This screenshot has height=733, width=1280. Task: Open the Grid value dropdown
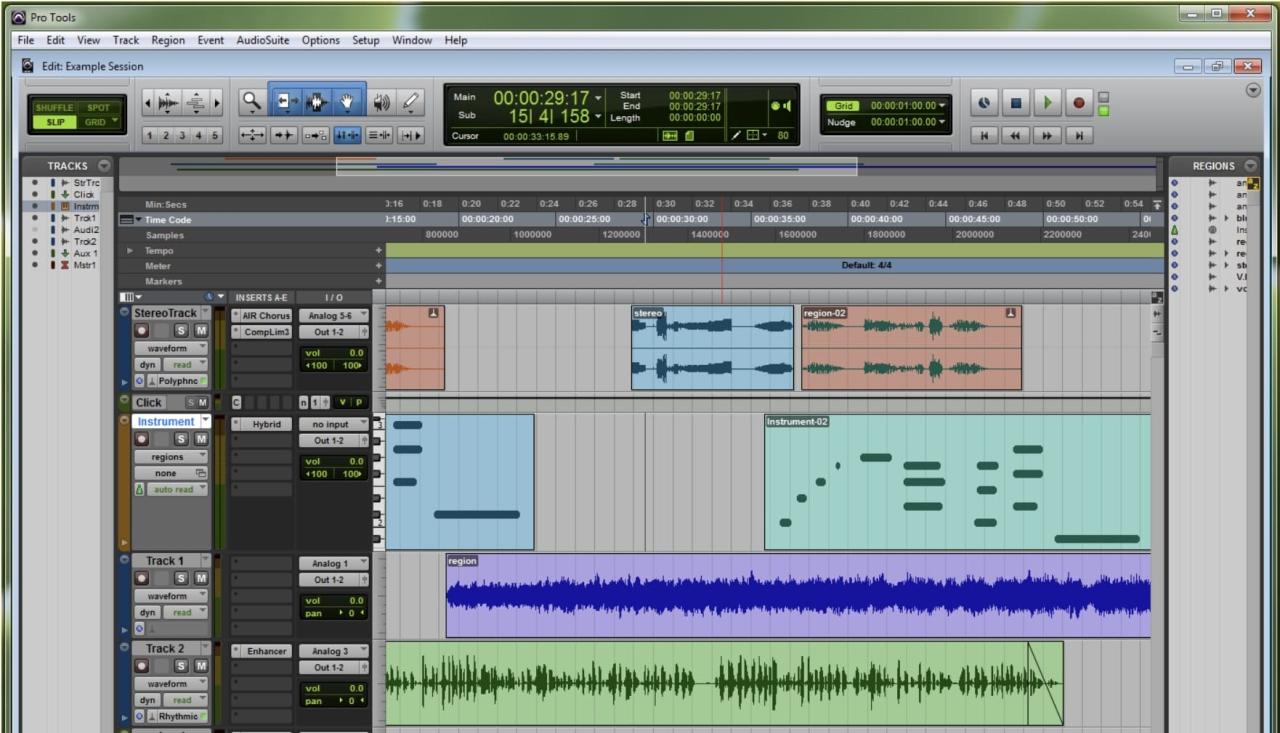point(942,104)
